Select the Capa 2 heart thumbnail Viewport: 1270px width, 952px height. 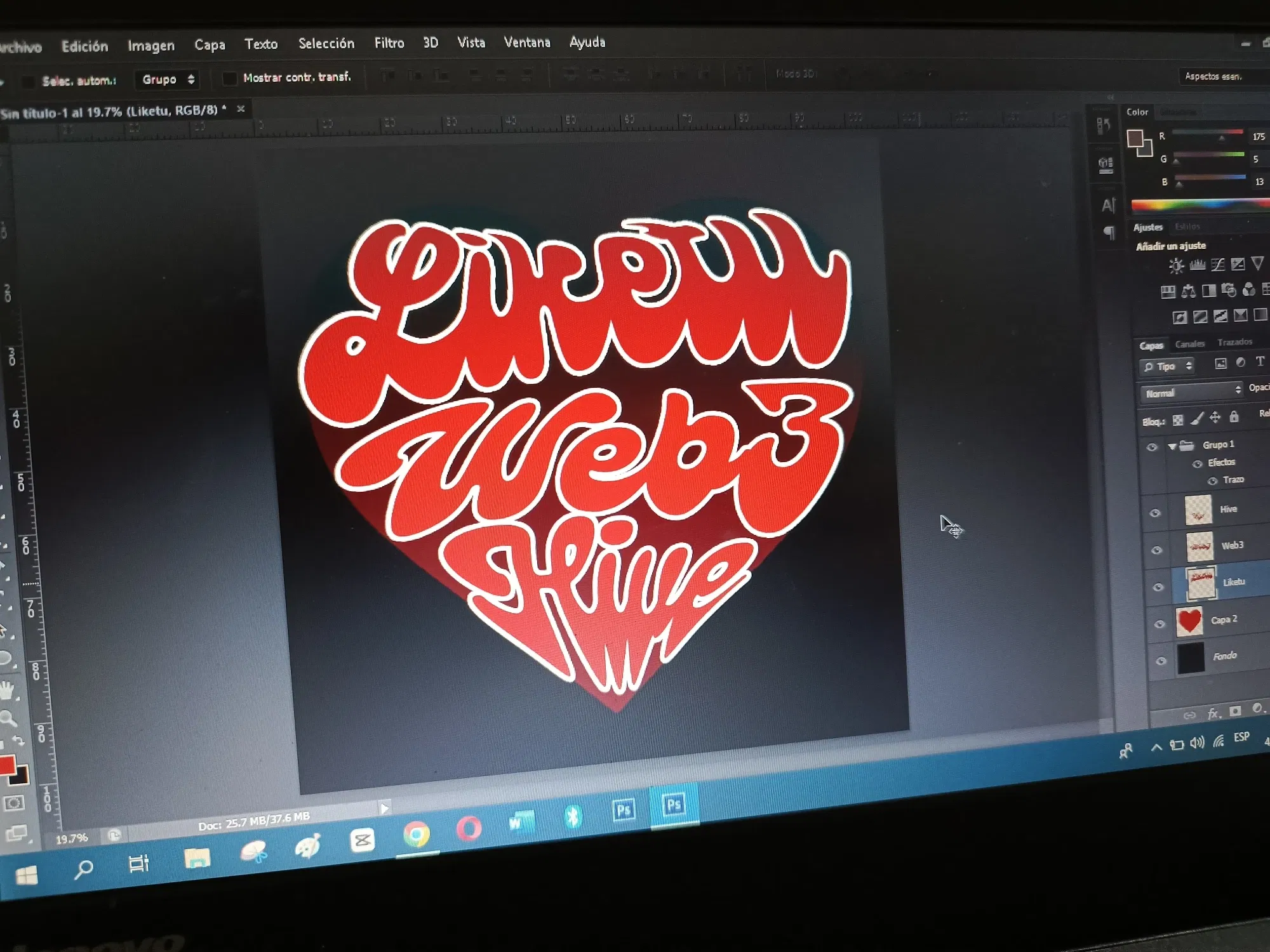click(x=1189, y=621)
